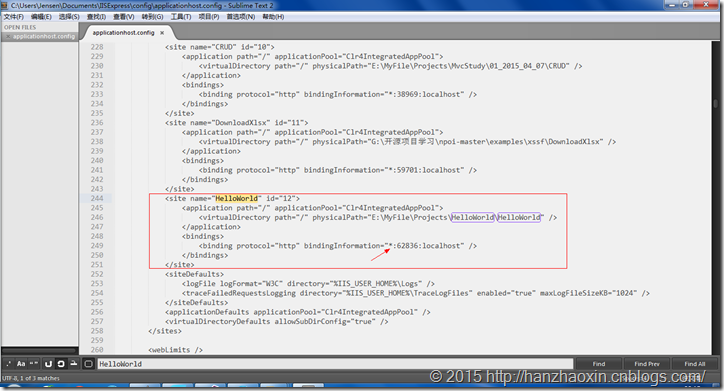The width and height of the screenshot is (724, 391).
Task: Toggle case sensitive Aa search option
Action: [x=21, y=364]
